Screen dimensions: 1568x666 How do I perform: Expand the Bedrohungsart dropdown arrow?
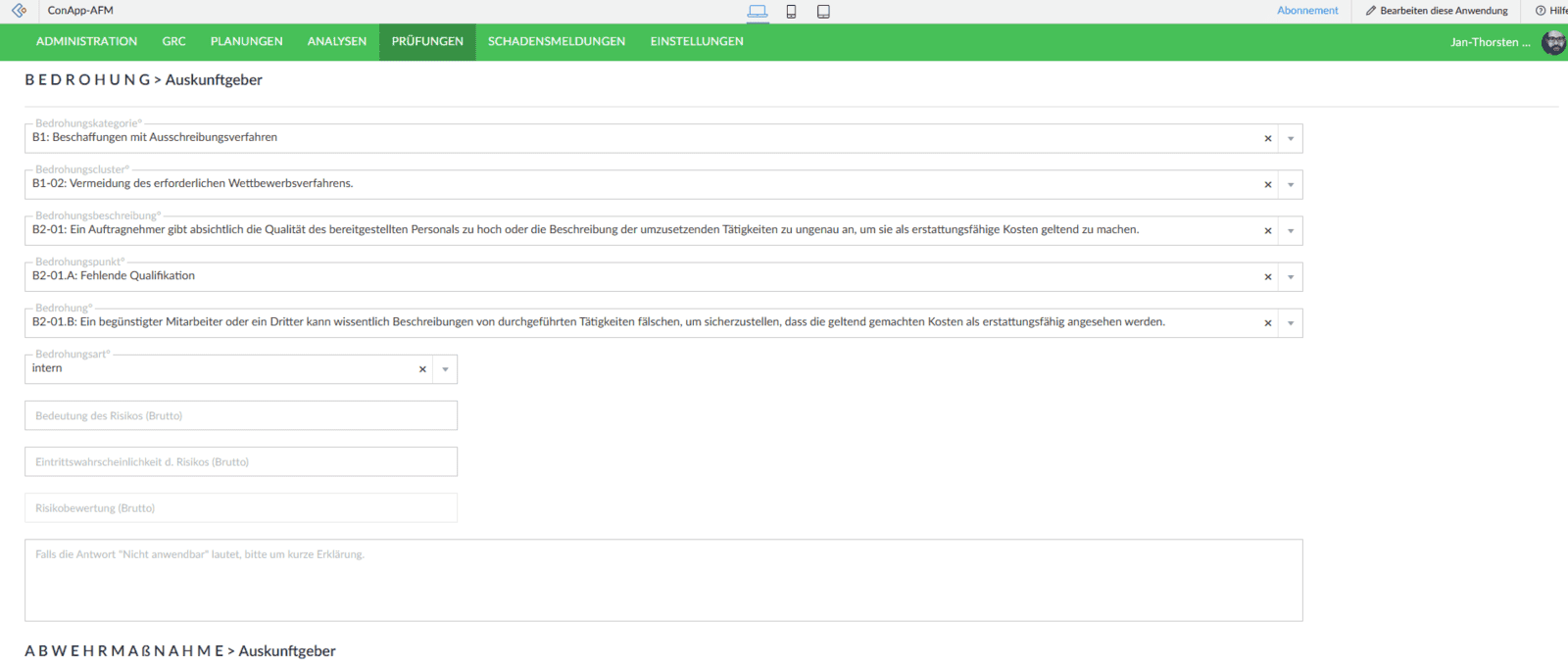tap(446, 370)
